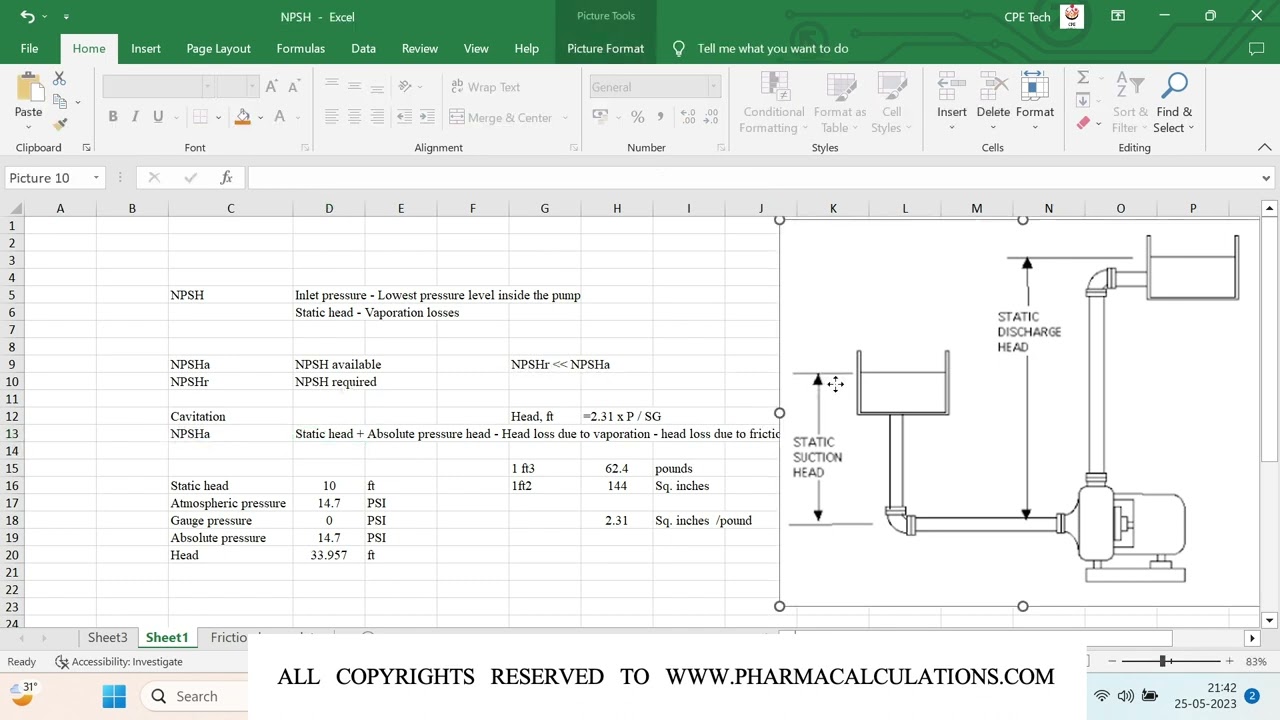
Task: Toggle Wrap Text
Action: coord(485,87)
